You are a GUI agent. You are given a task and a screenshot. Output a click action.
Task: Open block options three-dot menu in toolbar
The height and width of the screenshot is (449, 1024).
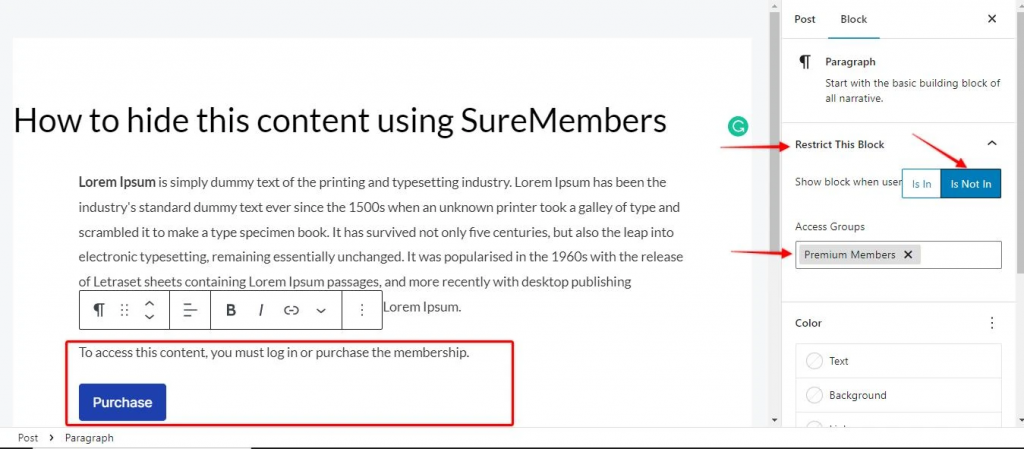point(362,310)
